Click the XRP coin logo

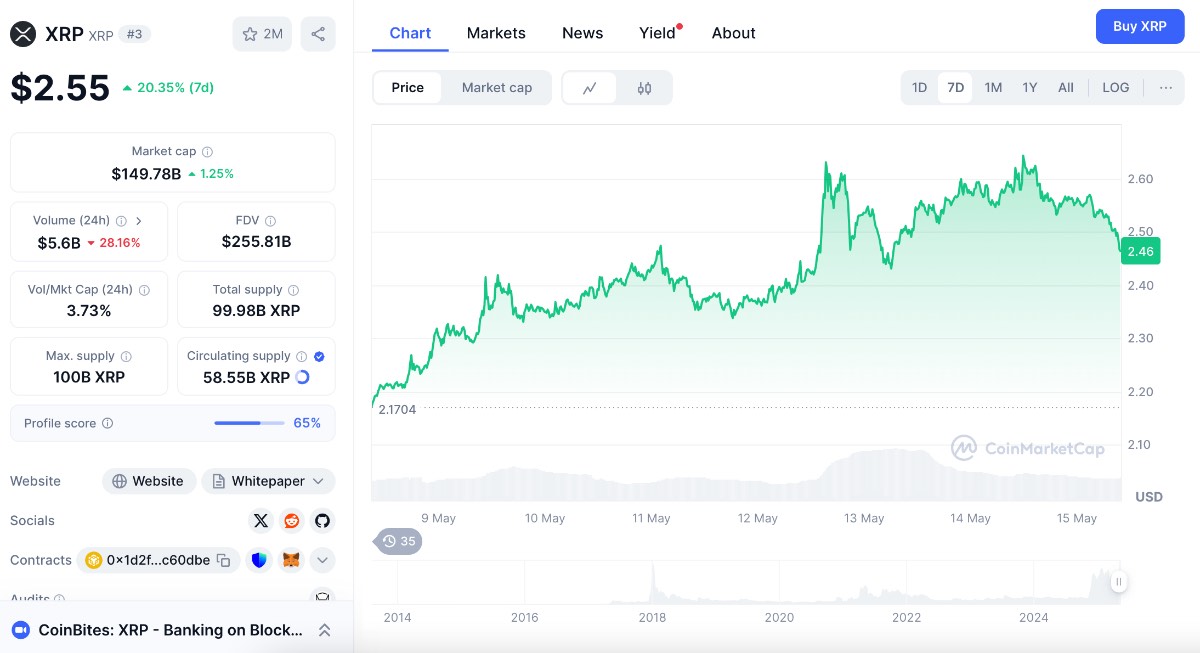click(23, 34)
